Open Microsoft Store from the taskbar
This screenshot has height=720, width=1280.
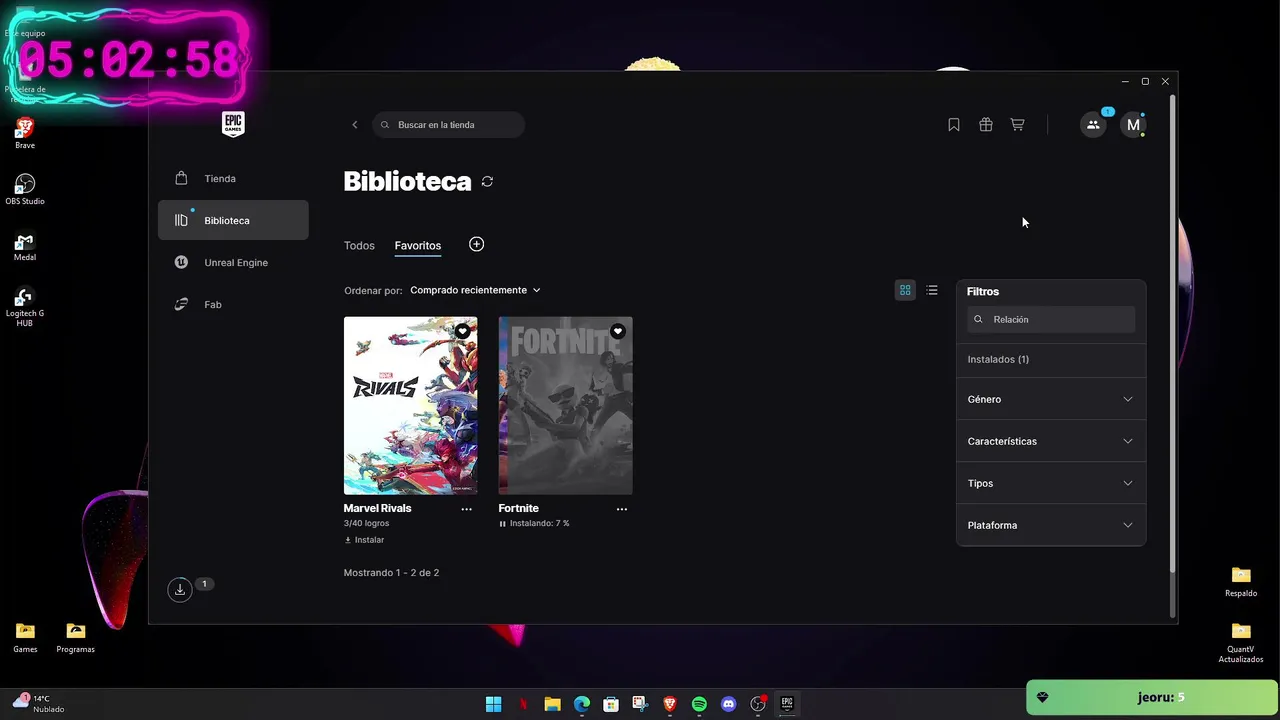click(611, 704)
